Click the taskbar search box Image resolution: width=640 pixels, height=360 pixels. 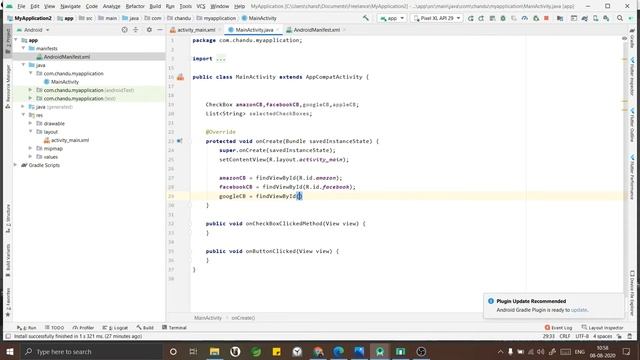pyautogui.click(x=91, y=351)
